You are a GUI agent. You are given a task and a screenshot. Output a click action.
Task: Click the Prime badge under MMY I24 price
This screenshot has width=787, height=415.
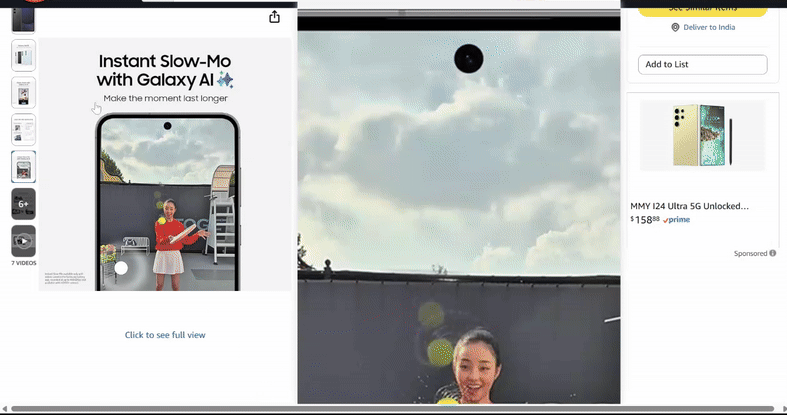677,220
